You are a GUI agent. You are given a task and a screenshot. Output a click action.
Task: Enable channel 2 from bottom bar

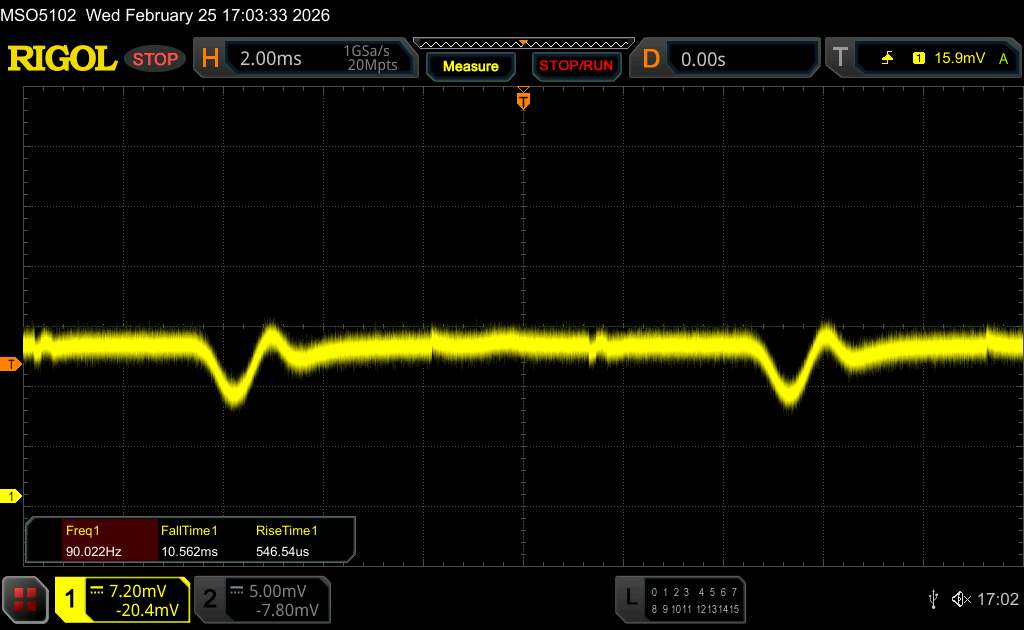pyautogui.click(x=210, y=598)
